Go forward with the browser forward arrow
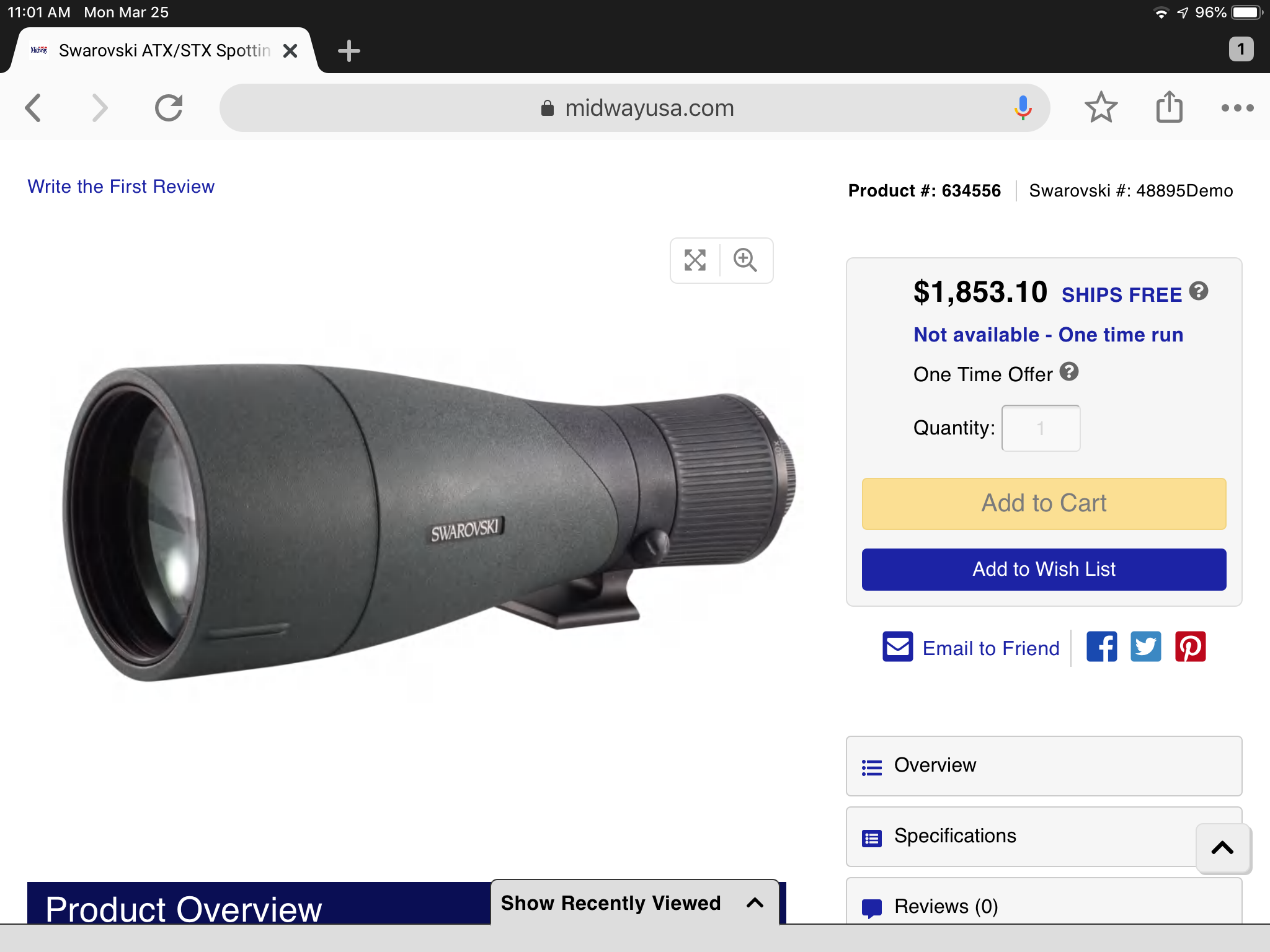Viewport: 1270px width, 952px height. (99, 108)
